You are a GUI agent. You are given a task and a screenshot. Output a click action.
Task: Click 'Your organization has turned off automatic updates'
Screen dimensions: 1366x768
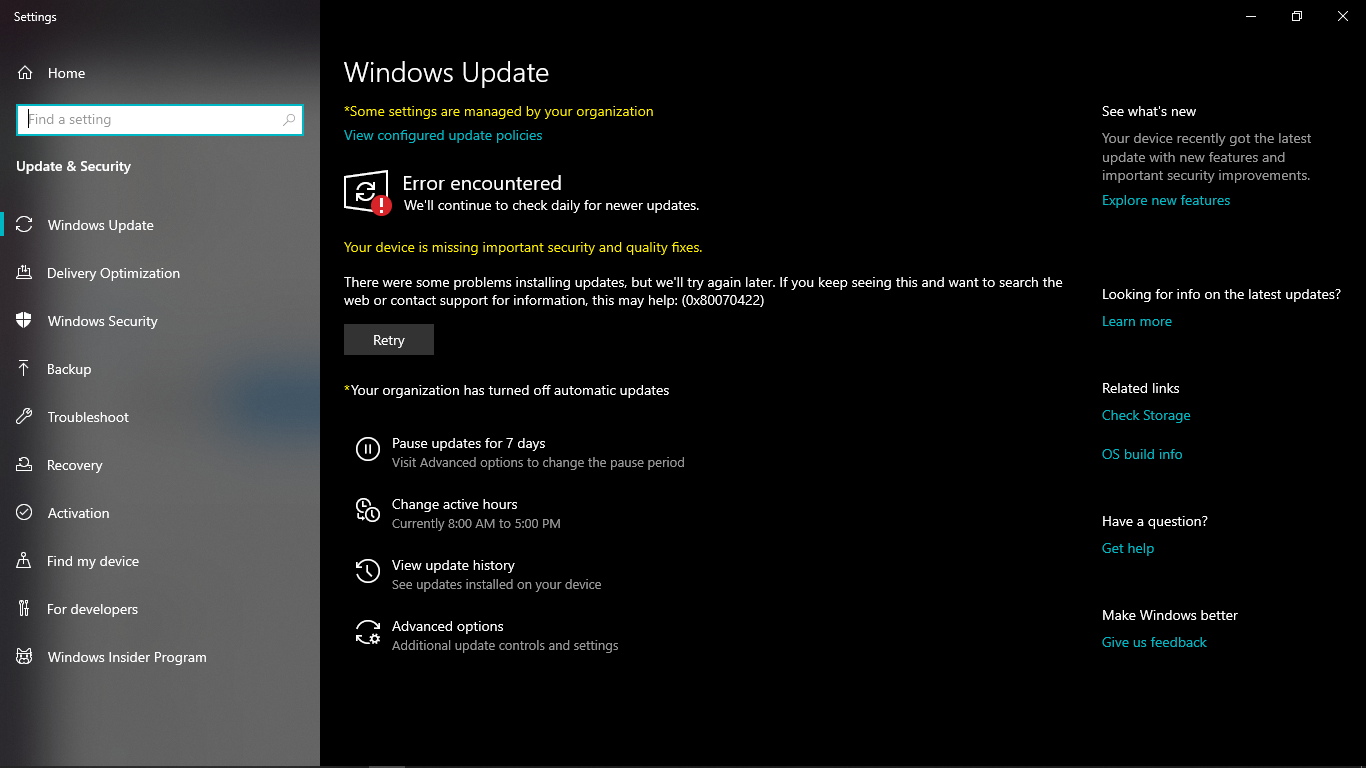pyautogui.click(x=507, y=390)
